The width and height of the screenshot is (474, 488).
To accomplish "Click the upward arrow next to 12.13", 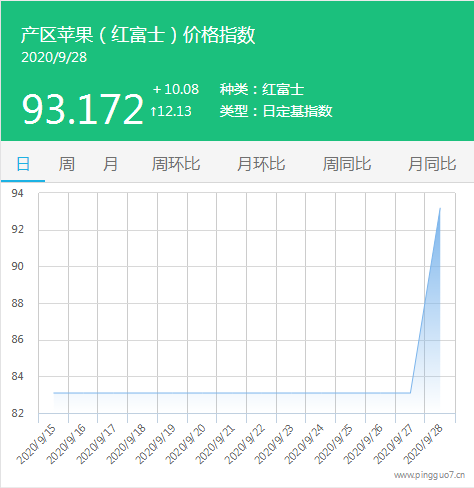I will tap(153, 111).
